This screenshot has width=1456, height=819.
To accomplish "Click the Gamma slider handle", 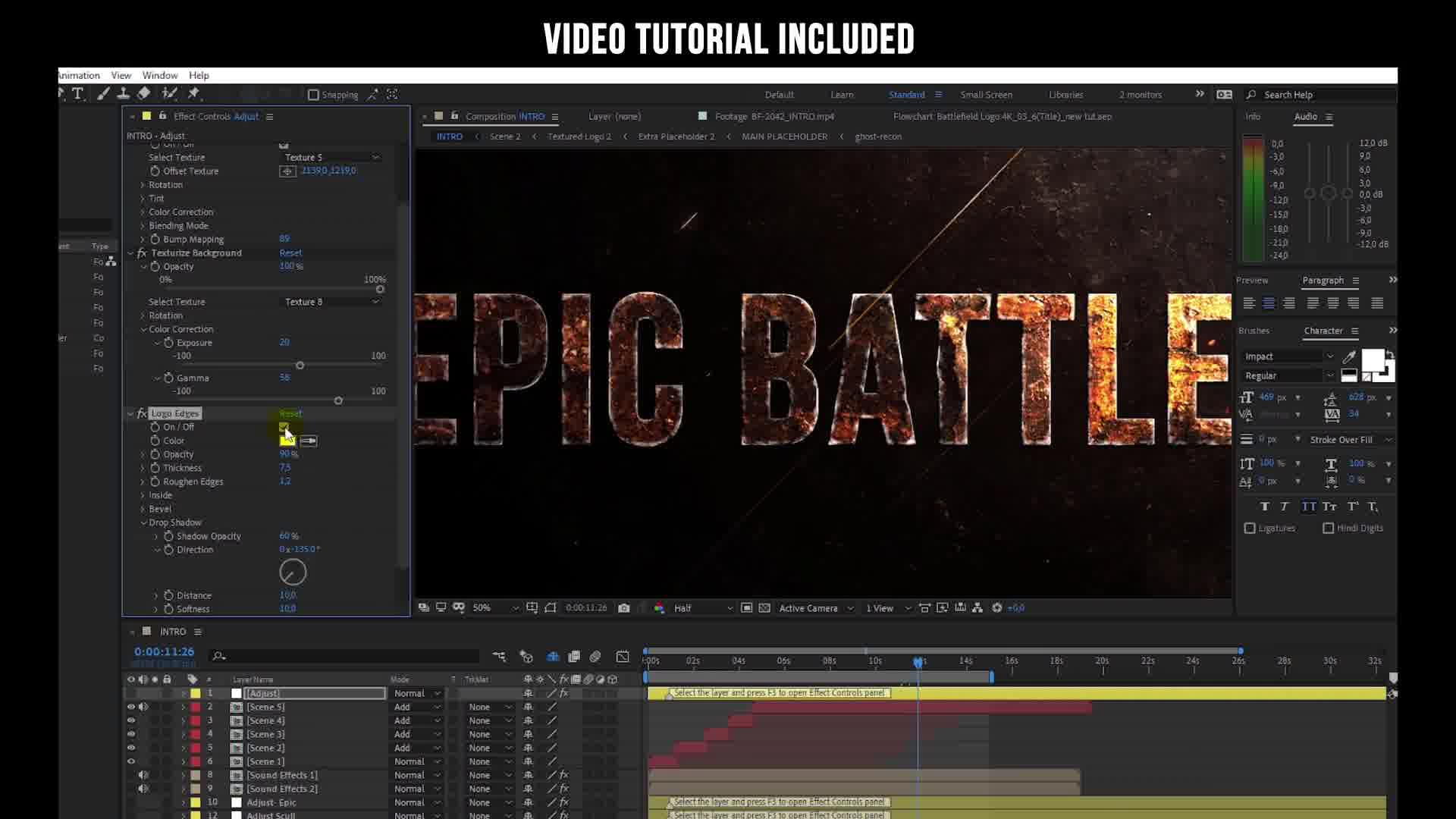I will click(338, 401).
